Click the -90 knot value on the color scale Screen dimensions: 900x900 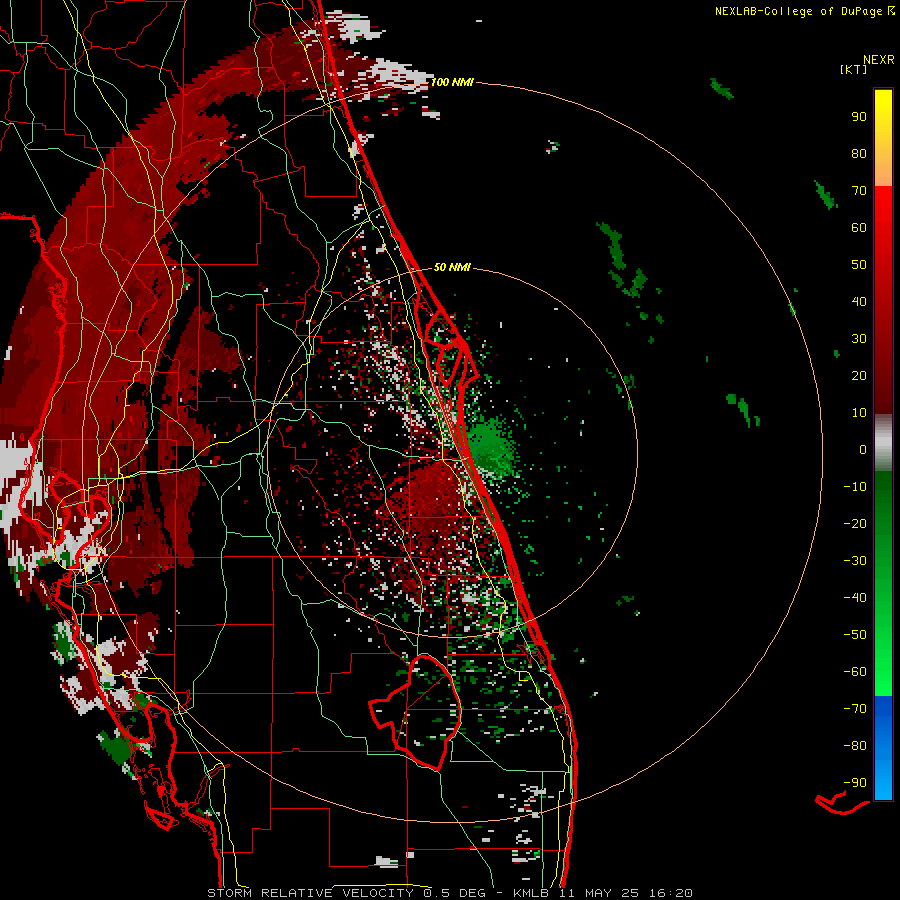pyautogui.click(x=855, y=783)
